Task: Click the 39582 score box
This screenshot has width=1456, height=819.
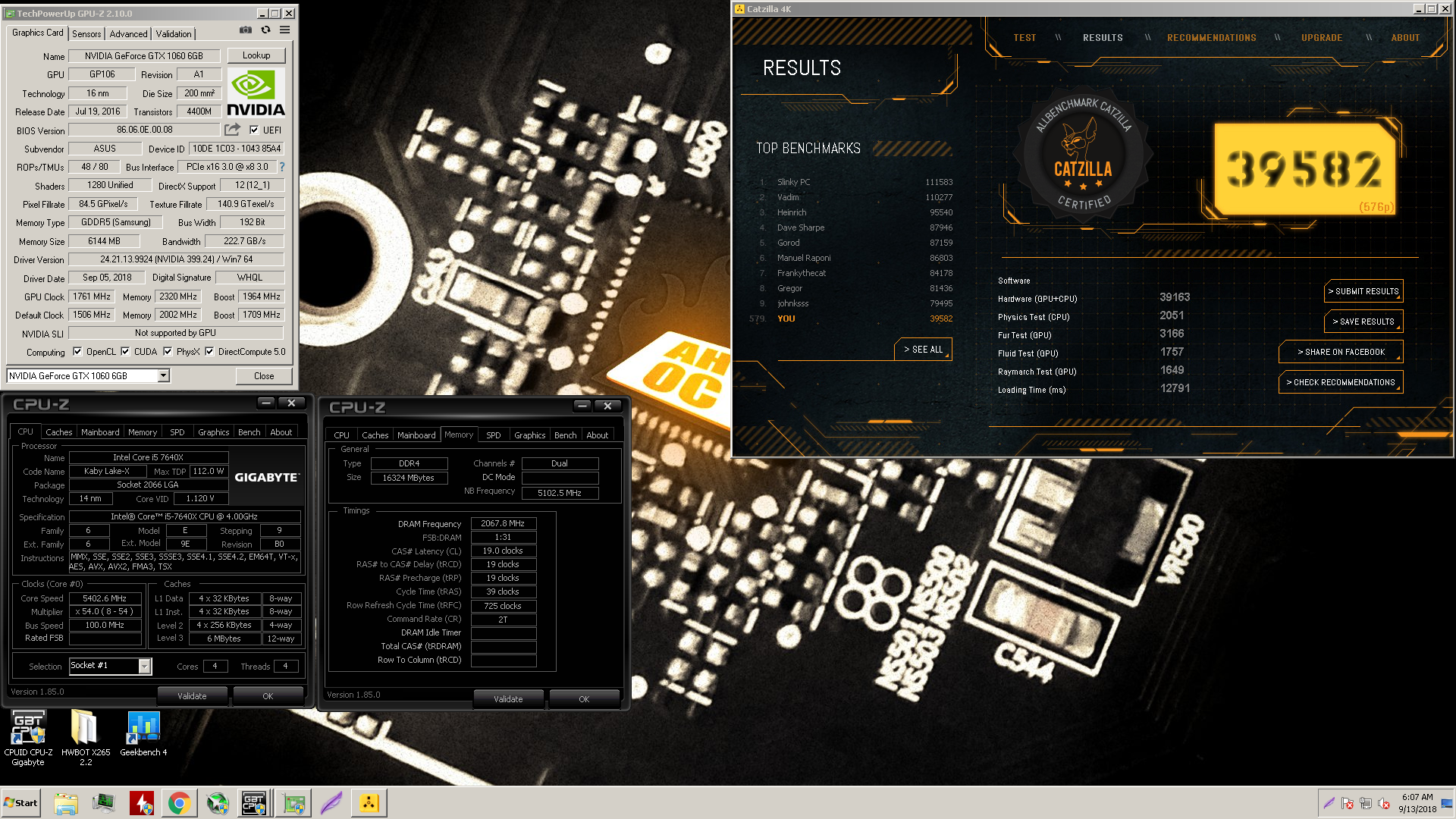Action: click(x=1304, y=168)
